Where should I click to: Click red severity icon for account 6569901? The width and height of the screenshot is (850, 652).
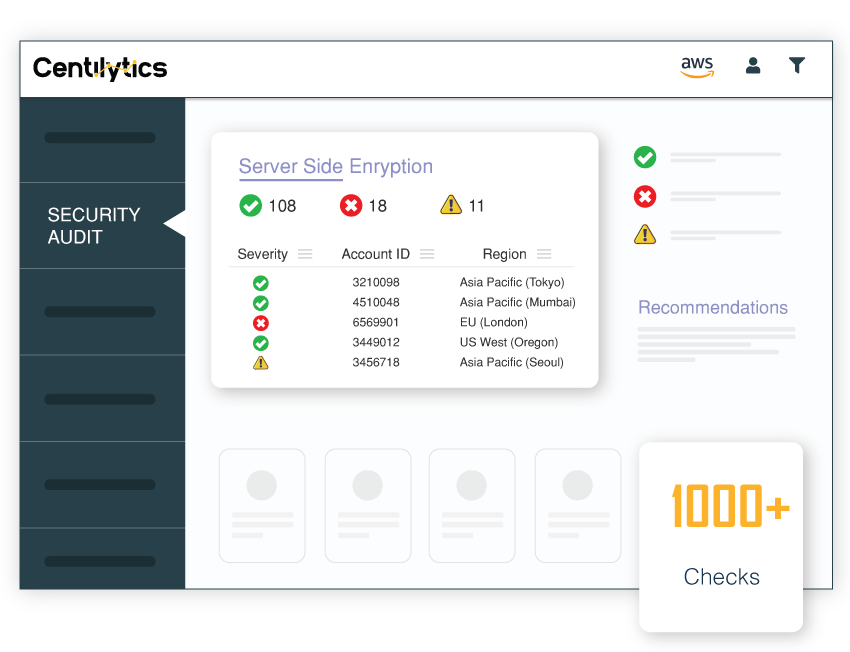[261, 323]
